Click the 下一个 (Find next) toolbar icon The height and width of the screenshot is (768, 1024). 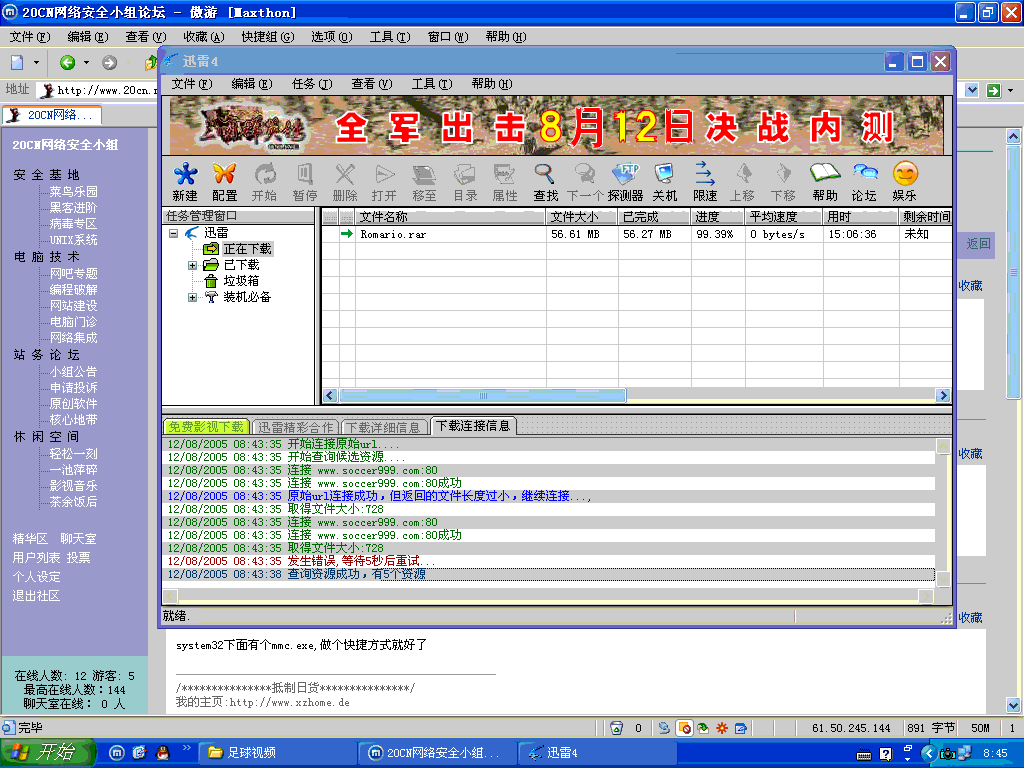point(585,182)
